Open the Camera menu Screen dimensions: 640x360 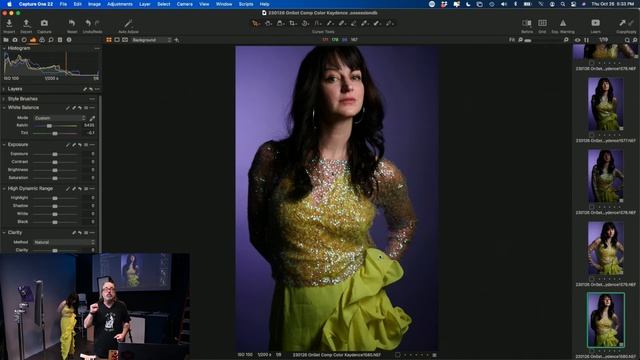[x=184, y=4]
